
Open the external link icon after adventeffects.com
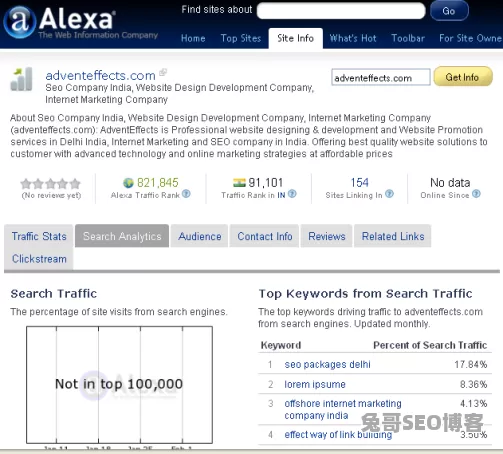(x=163, y=72)
